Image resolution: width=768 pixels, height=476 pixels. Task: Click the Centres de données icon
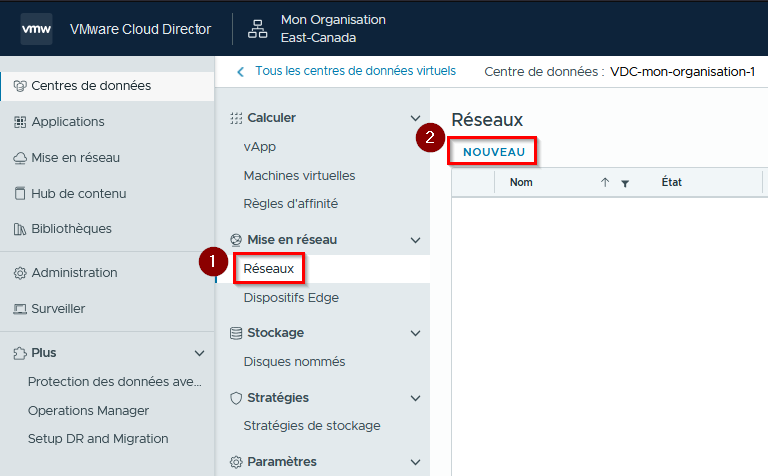point(20,86)
